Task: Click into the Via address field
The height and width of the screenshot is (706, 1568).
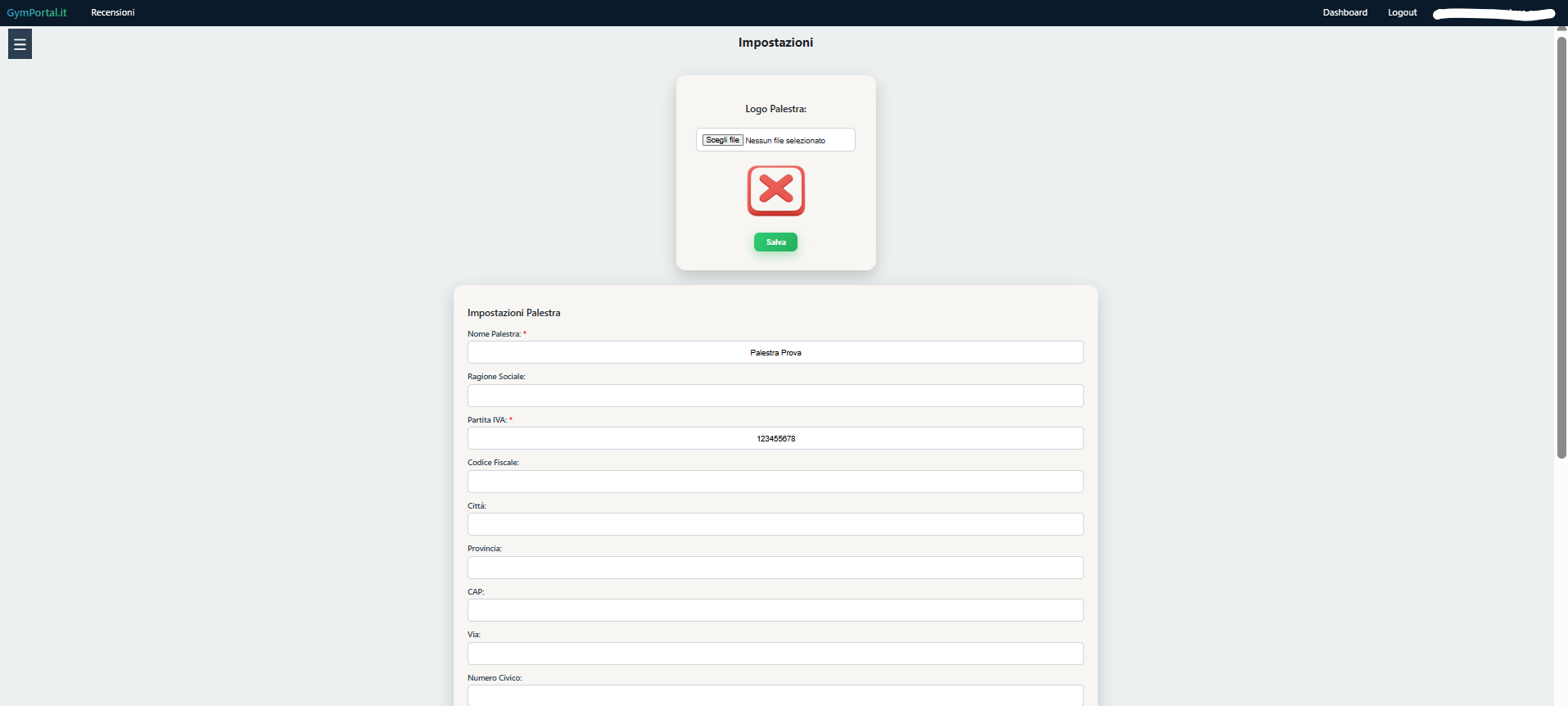Action: [x=775, y=654]
